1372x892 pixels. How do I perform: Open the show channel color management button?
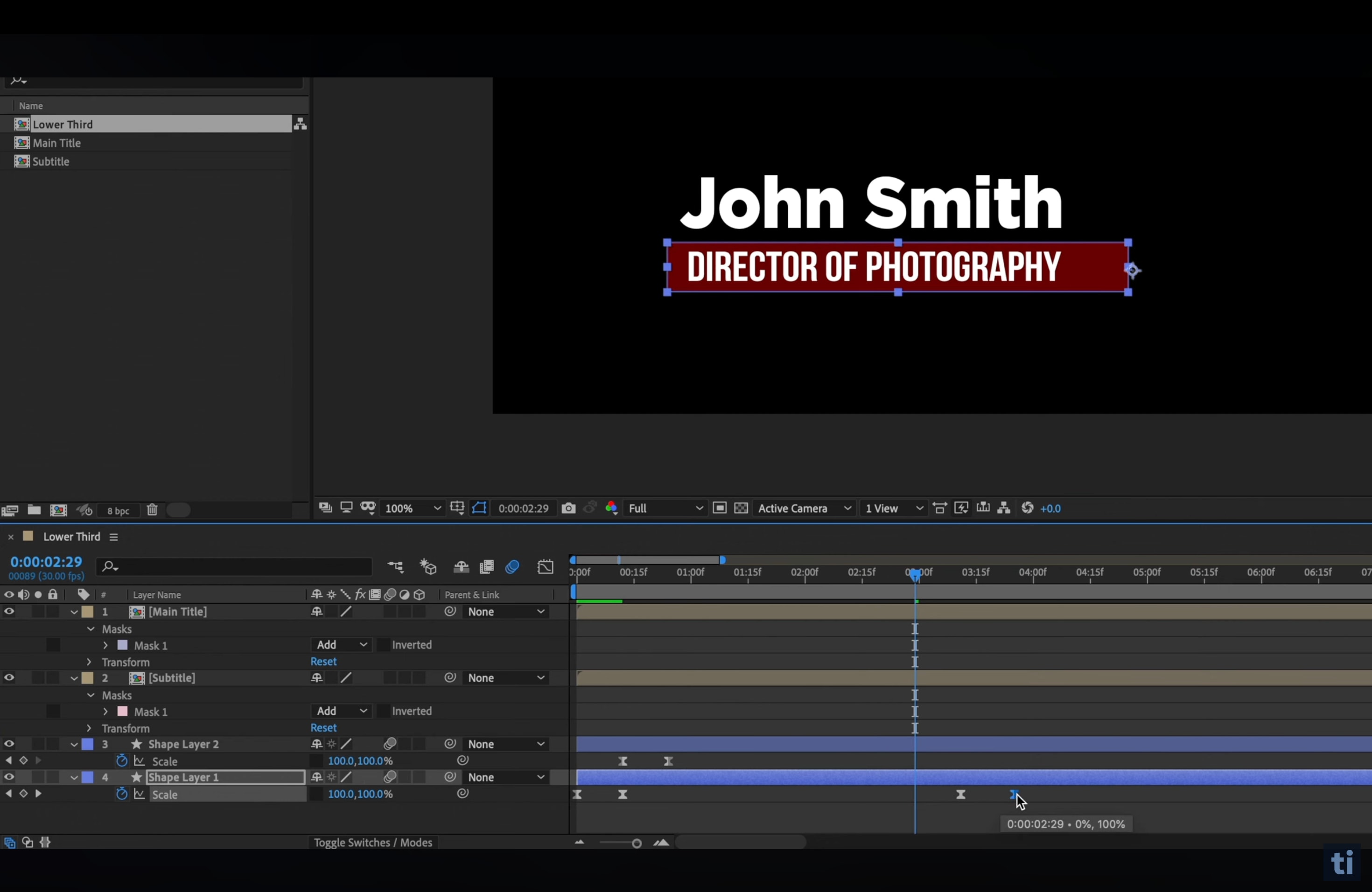(612, 508)
